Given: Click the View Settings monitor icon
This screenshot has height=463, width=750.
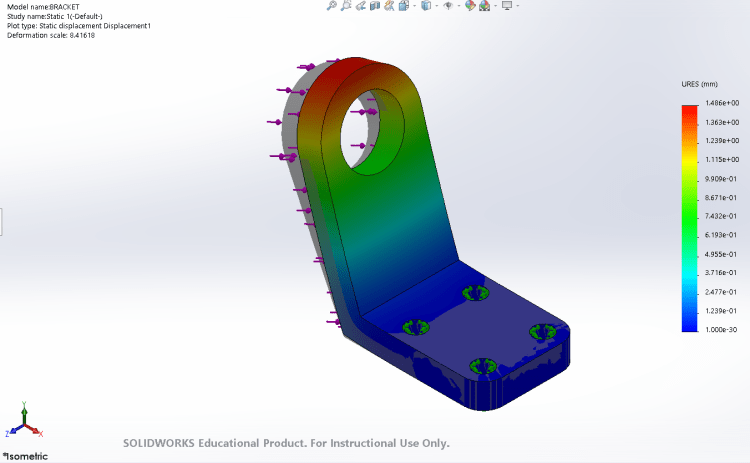Looking at the screenshot, I should click(x=506, y=6).
